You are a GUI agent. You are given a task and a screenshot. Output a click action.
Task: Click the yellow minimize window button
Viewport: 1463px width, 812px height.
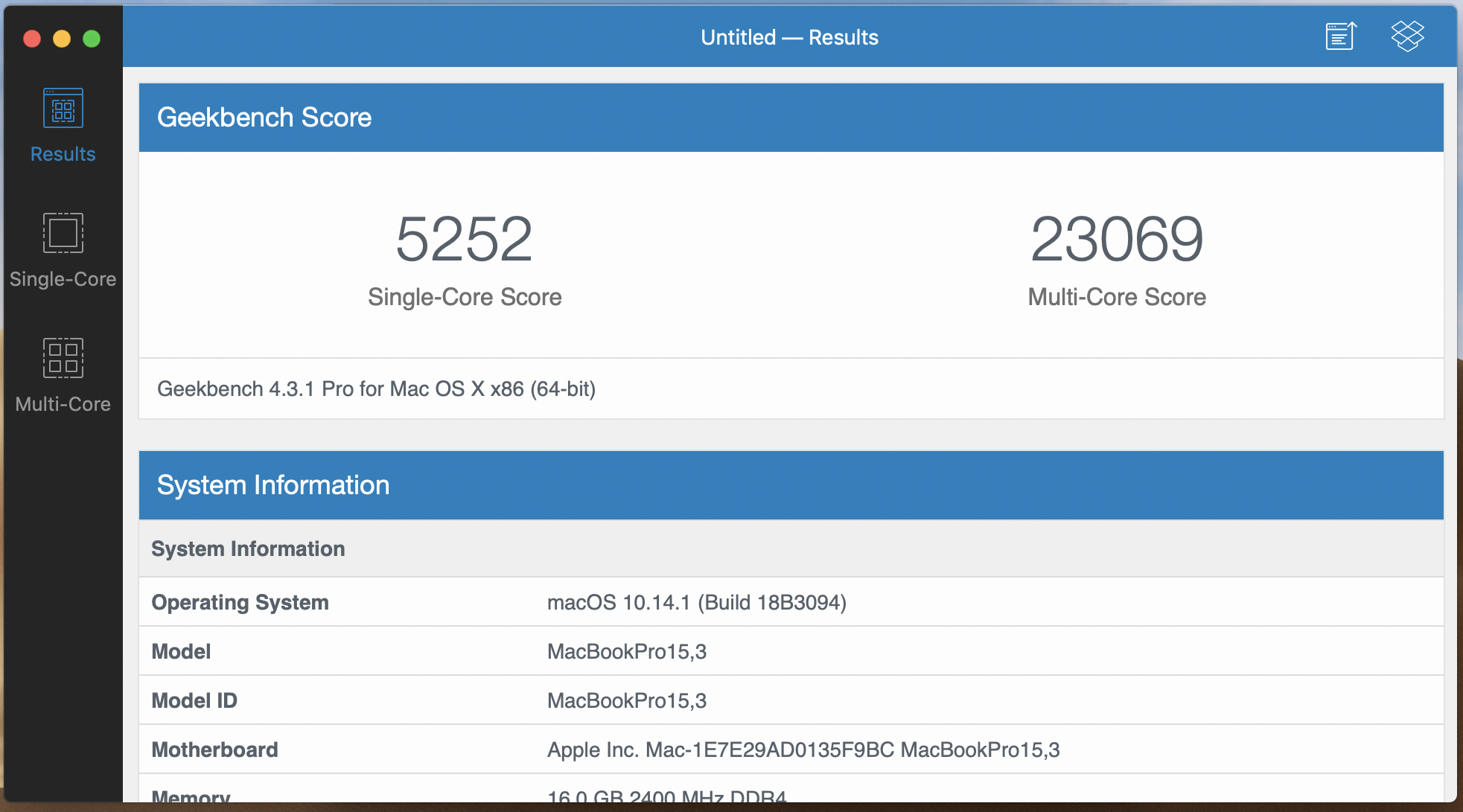(62, 39)
